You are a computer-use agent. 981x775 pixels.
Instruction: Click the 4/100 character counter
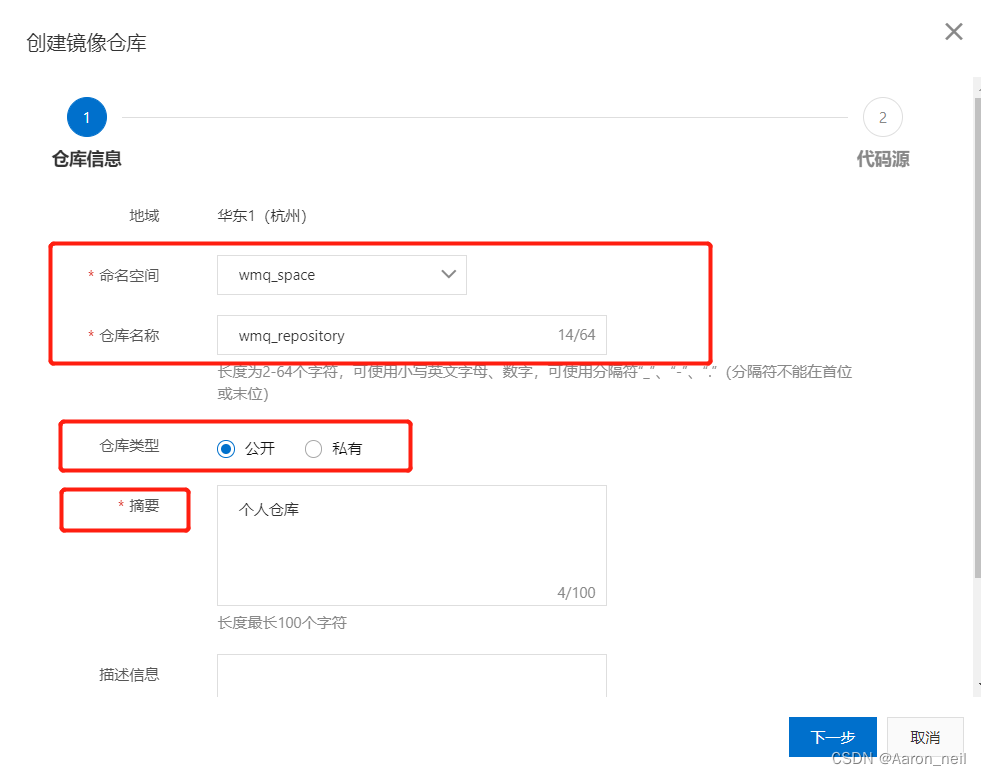(x=576, y=592)
